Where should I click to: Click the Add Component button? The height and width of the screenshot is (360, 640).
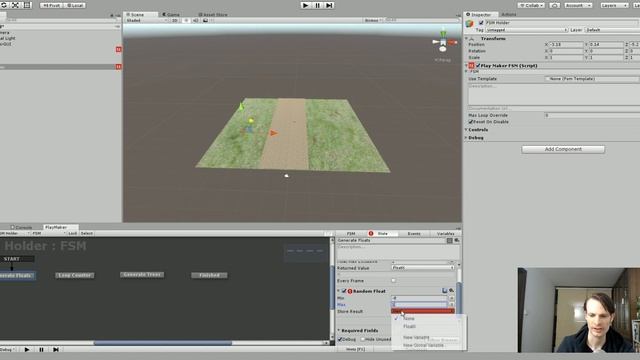coord(563,149)
